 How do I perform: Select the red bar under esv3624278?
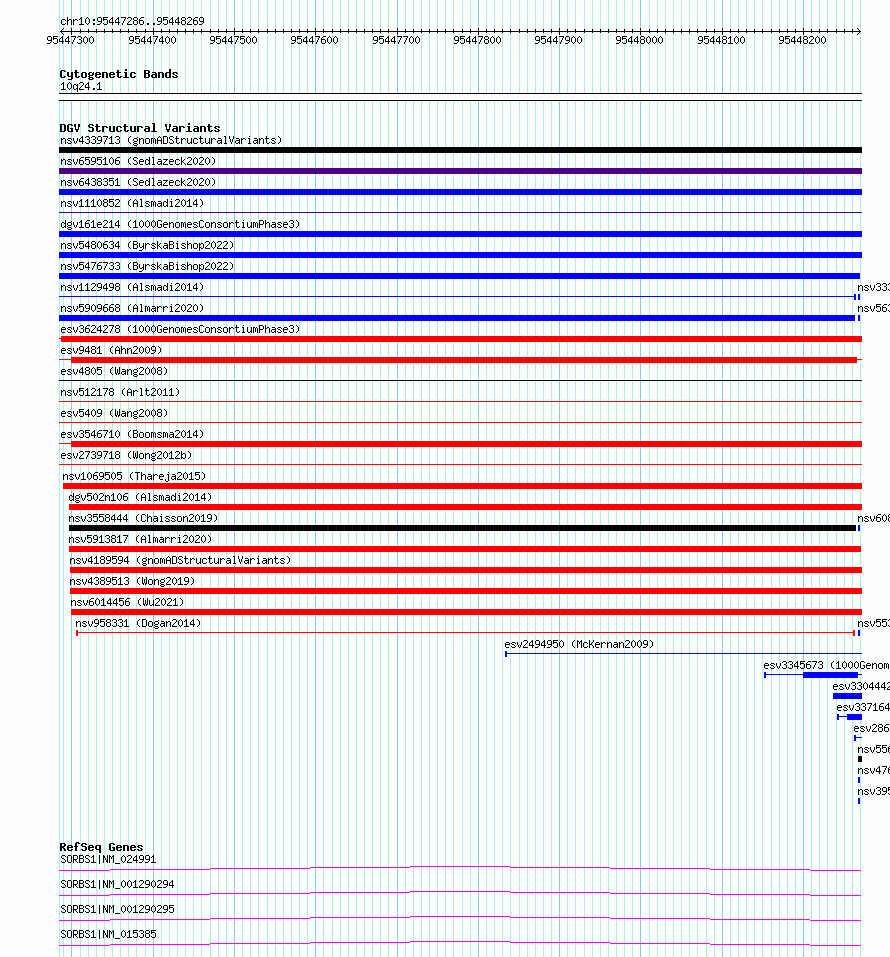point(461,339)
